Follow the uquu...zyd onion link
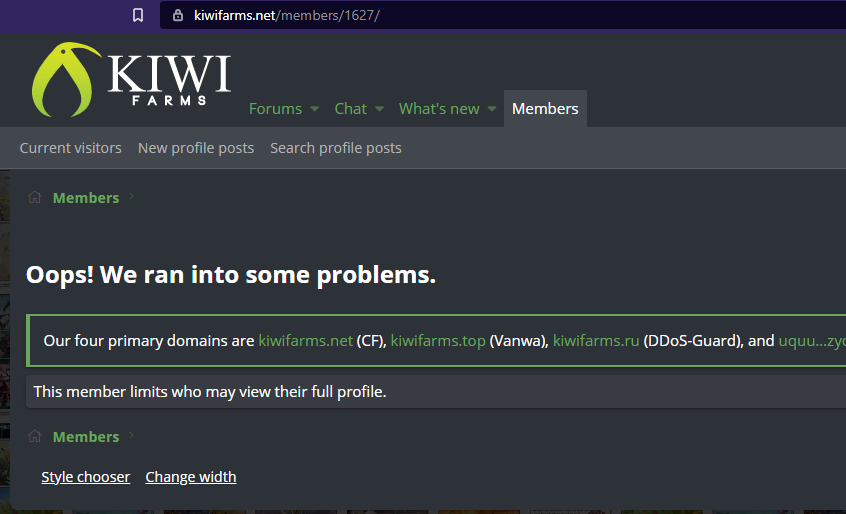This screenshot has width=846, height=514. pos(812,341)
